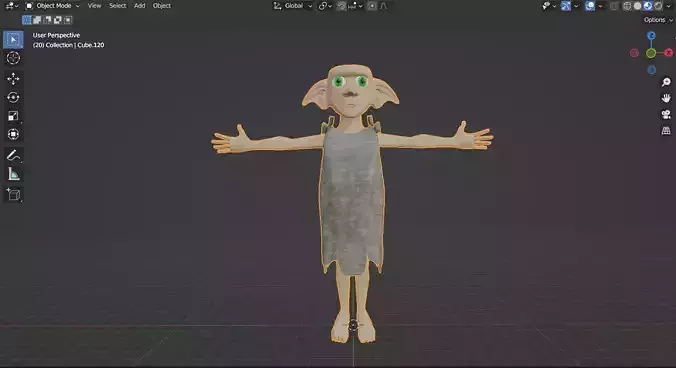Click the 3D cursor at character's feet
Image resolution: width=676 pixels, height=368 pixels.
coord(353,325)
